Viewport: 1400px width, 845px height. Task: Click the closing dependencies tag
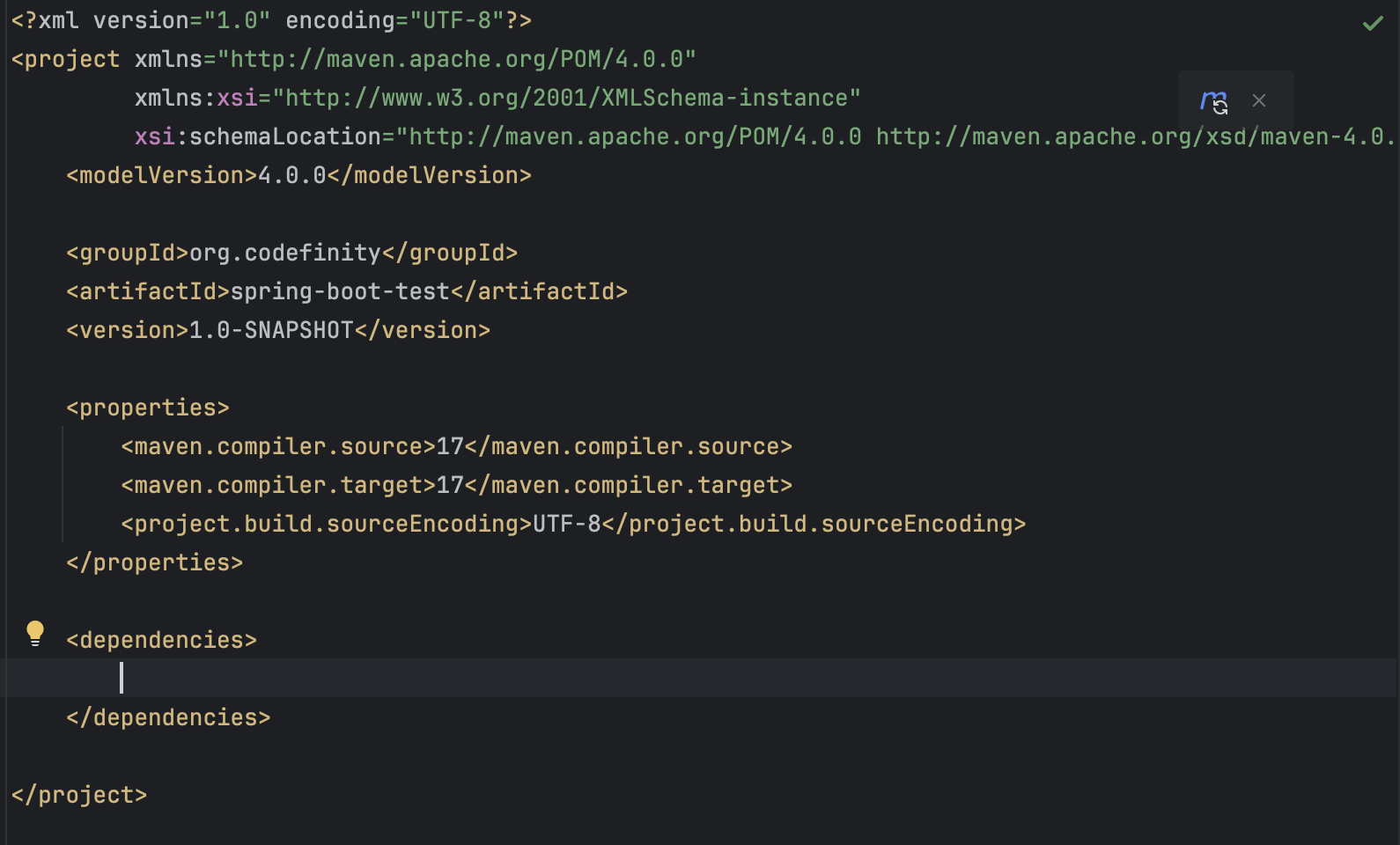click(168, 717)
